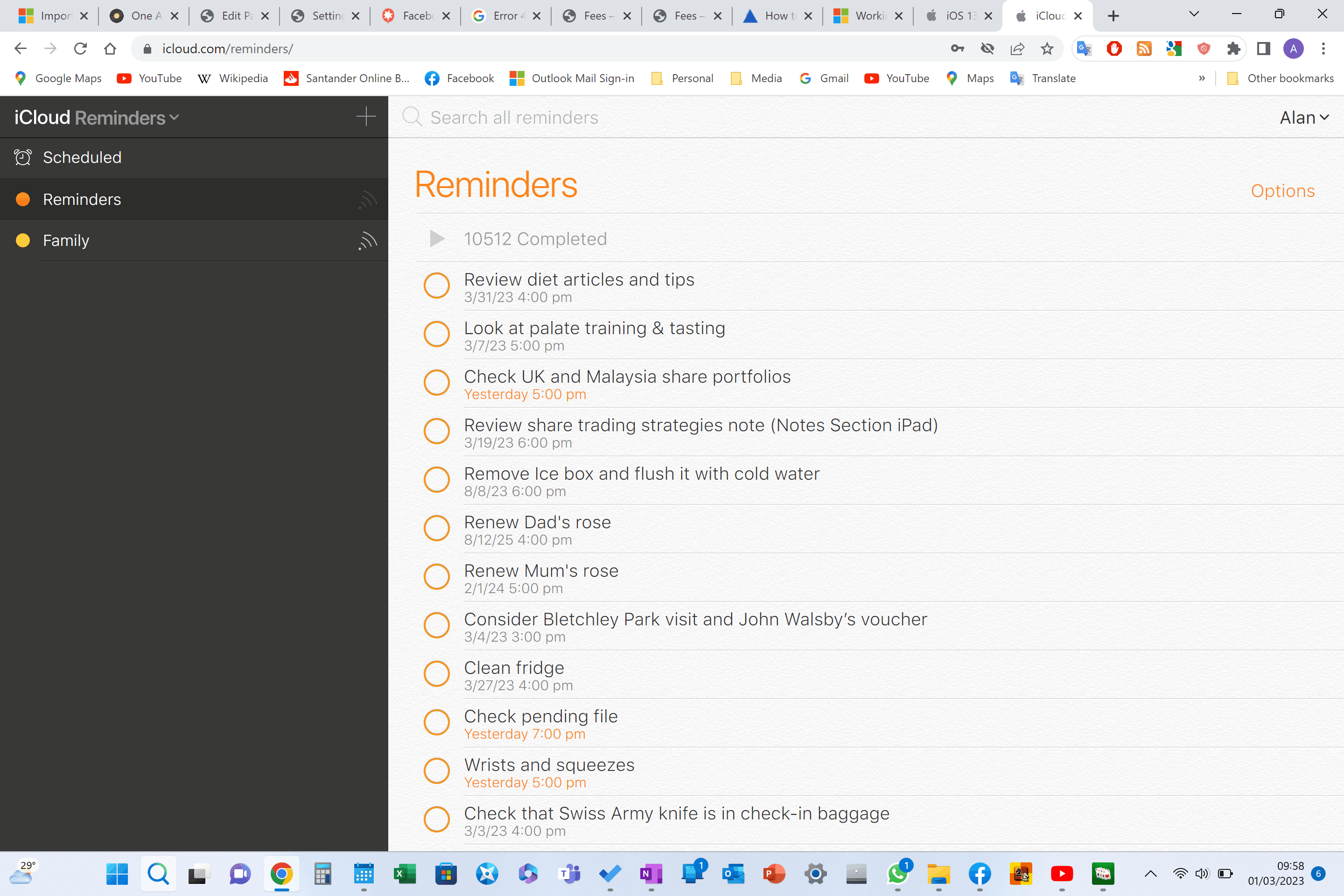Switch to the 'iOS 13' browser tab
Viewport: 1344px width, 896px height.
tap(957, 15)
